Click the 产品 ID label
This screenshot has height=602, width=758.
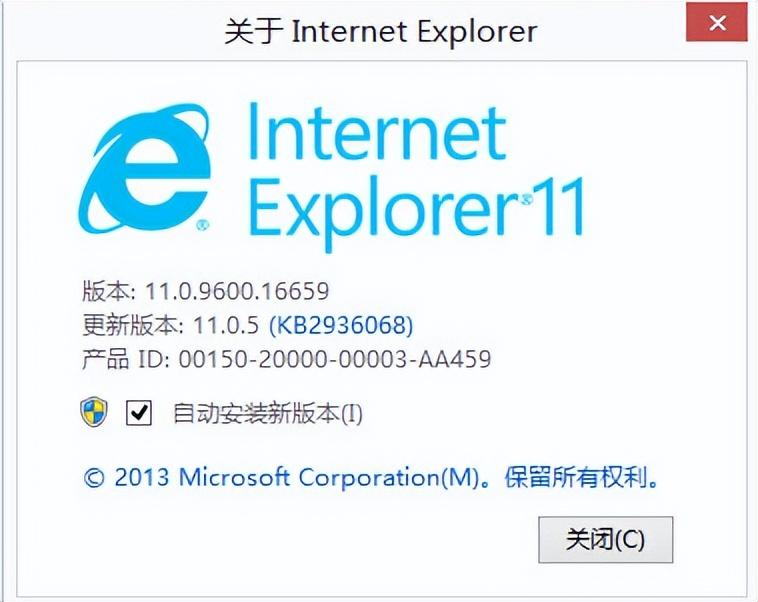pyautogui.click(x=125, y=359)
